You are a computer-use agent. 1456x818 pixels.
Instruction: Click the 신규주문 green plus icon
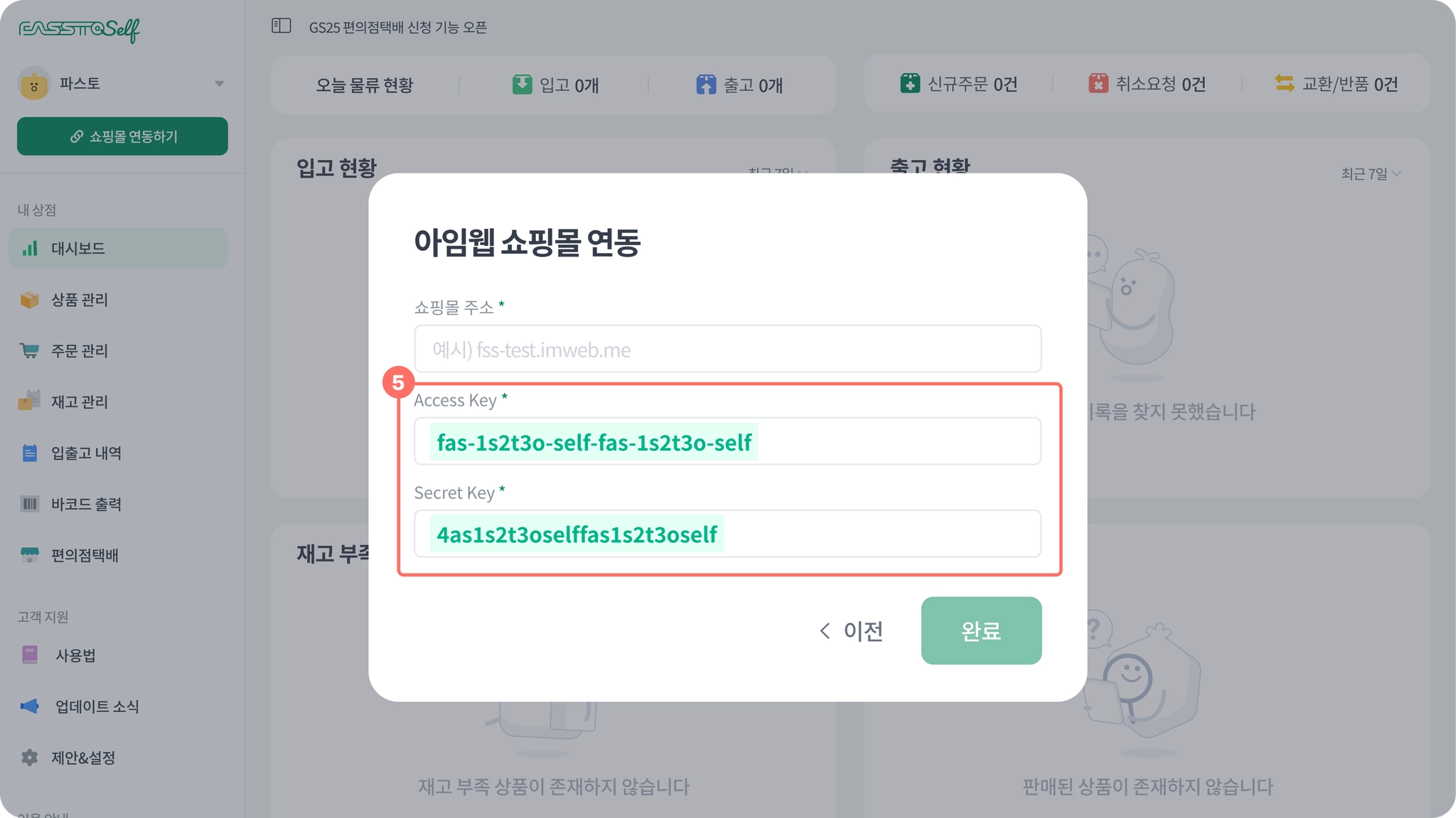[909, 84]
